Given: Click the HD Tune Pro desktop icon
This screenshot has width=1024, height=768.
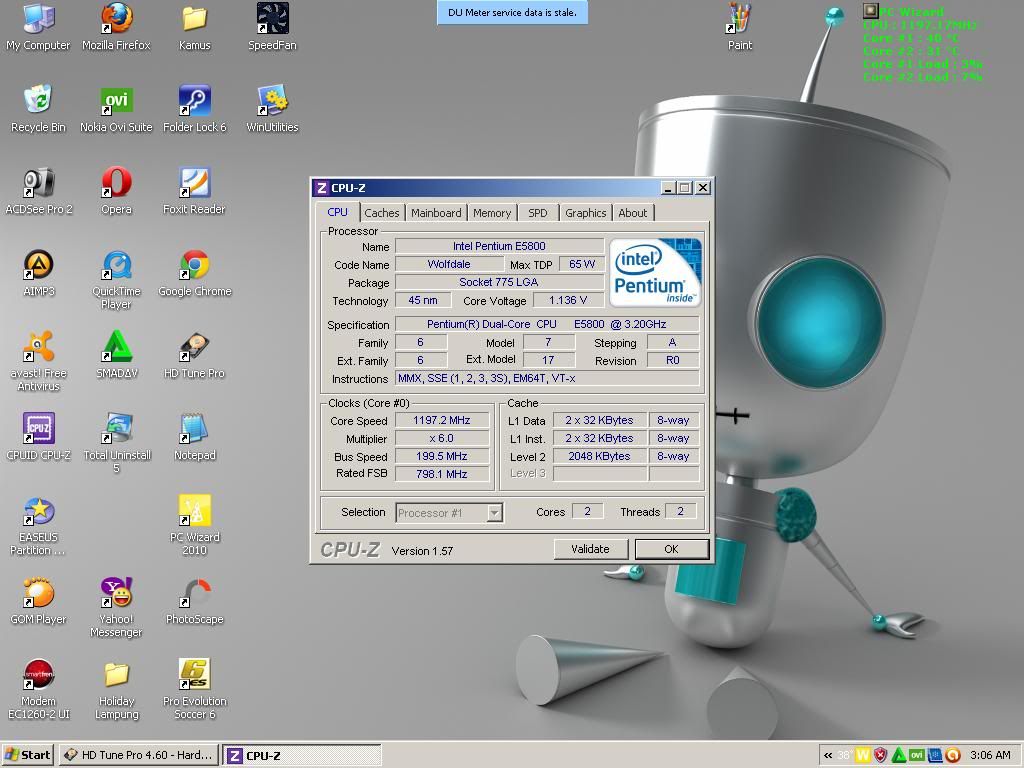Looking at the screenshot, I should 195,355.
